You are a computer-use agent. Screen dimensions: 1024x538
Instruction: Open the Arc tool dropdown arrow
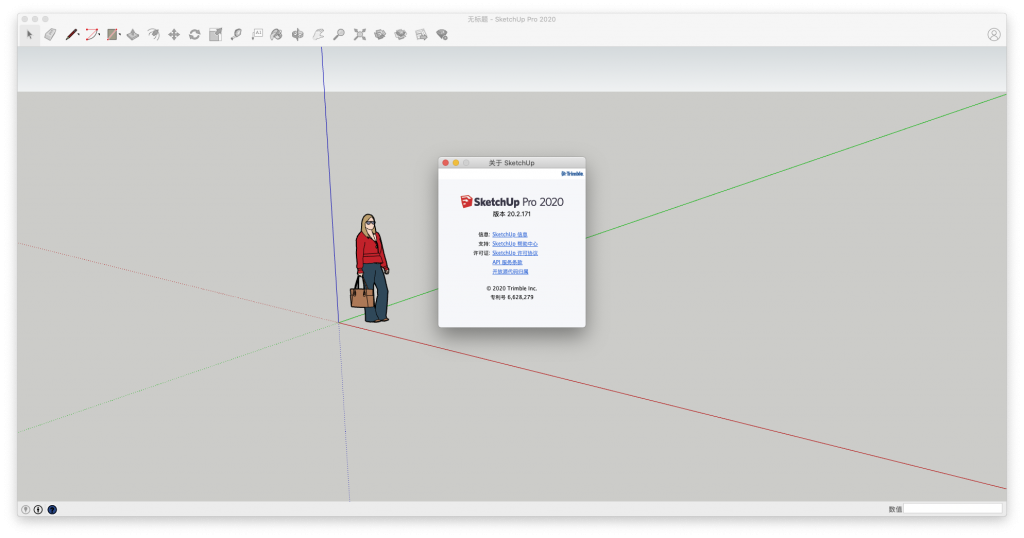[99, 35]
